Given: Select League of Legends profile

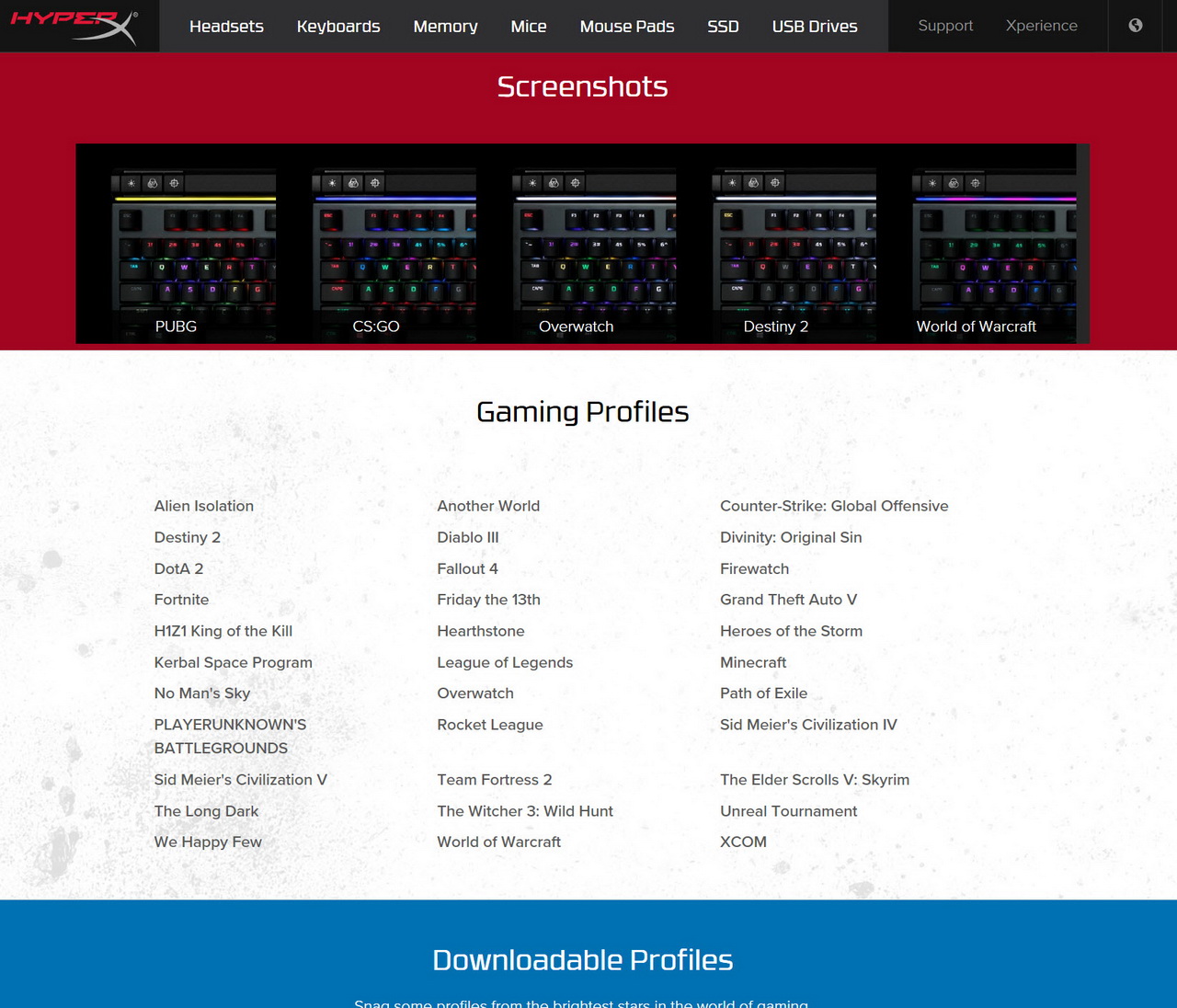Looking at the screenshot, I should pos(505,662).
